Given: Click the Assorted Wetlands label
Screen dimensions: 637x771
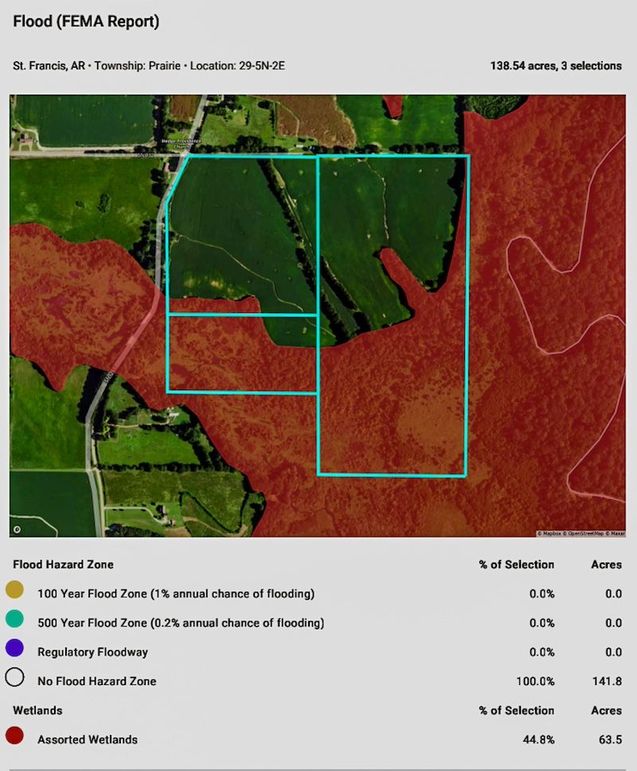Looking at the screenshot, I should pos(87,740).
